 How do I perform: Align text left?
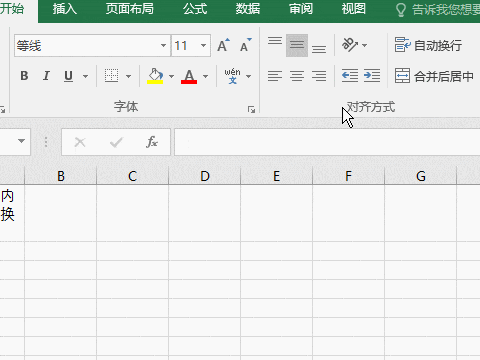coord(275,76)
